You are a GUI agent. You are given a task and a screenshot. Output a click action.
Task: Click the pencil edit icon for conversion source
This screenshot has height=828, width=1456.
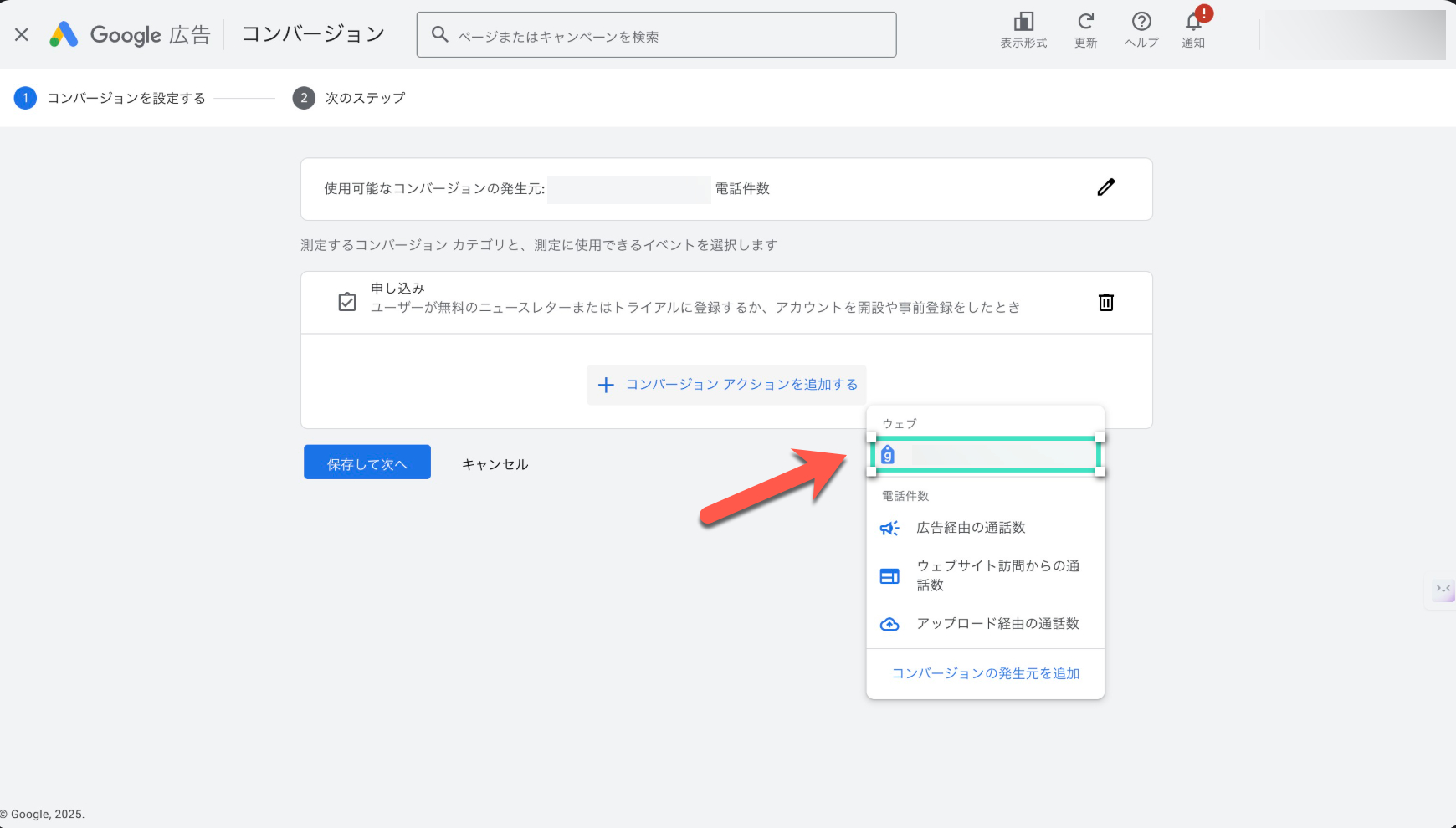(x=1105, y=187)
